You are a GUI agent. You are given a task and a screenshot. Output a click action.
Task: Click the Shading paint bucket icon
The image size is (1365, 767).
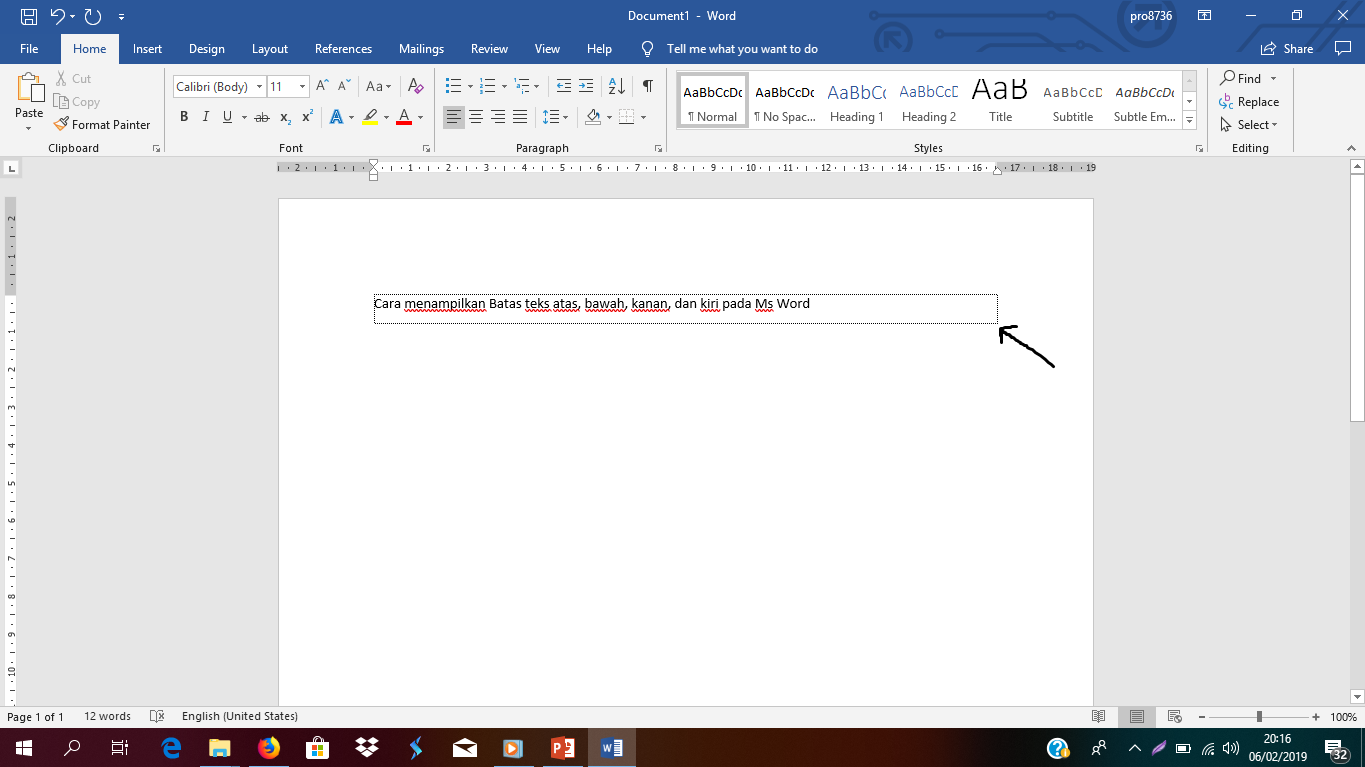tap(593, 117)
